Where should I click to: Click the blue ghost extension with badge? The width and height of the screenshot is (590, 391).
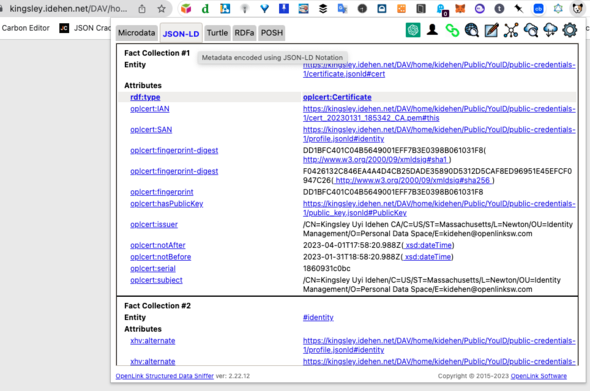click(x=441, y=9)
